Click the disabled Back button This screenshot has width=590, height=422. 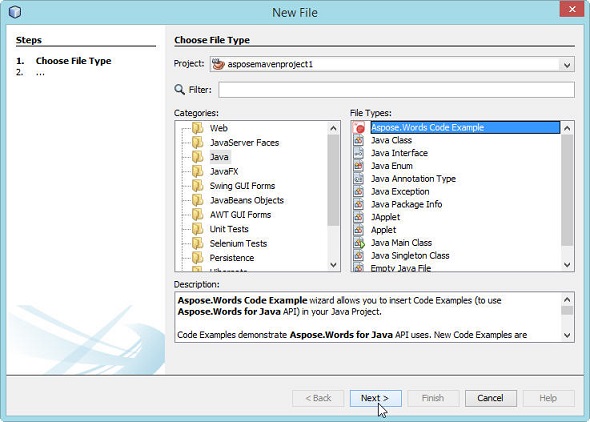tap(318, 398)
